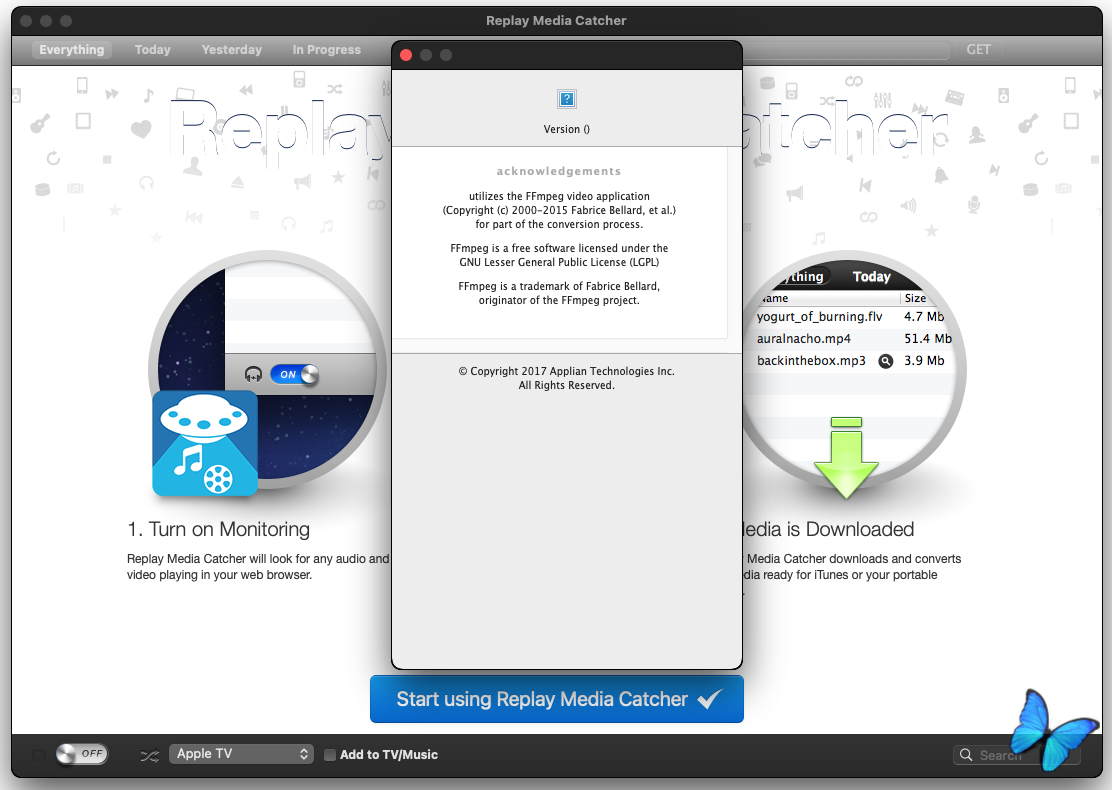Viewport: 1112px width, 790px height.
Task: Click the question mark icon in About dialog
Action: tap(567, 99)
